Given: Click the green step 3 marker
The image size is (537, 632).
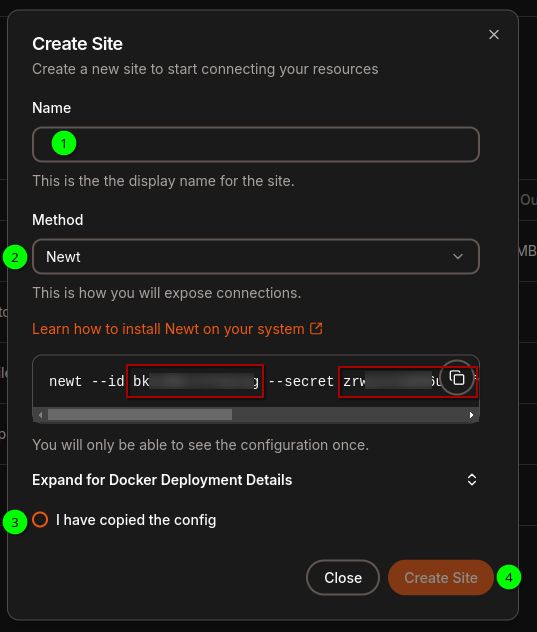Looking at the screenshot, I should [x=15, y=522].
